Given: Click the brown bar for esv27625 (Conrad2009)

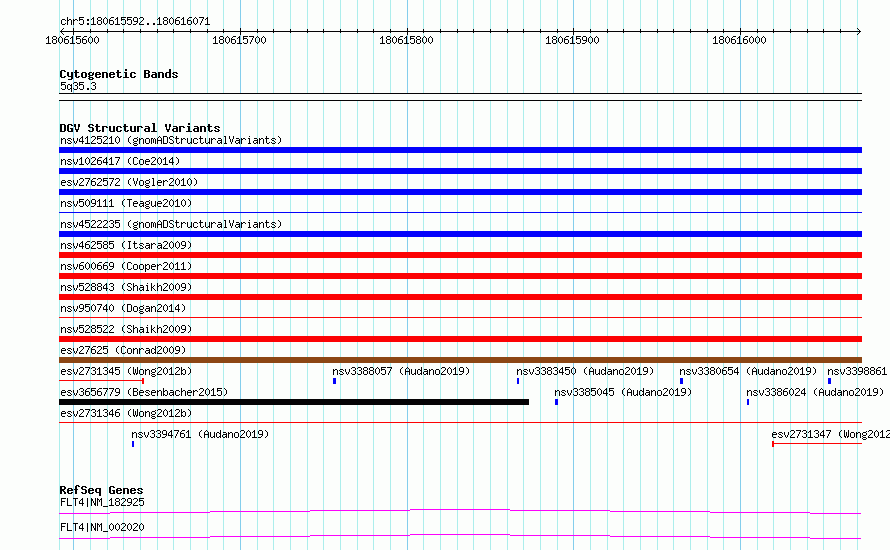Looking at the screenshot, I should click(460, 360).
